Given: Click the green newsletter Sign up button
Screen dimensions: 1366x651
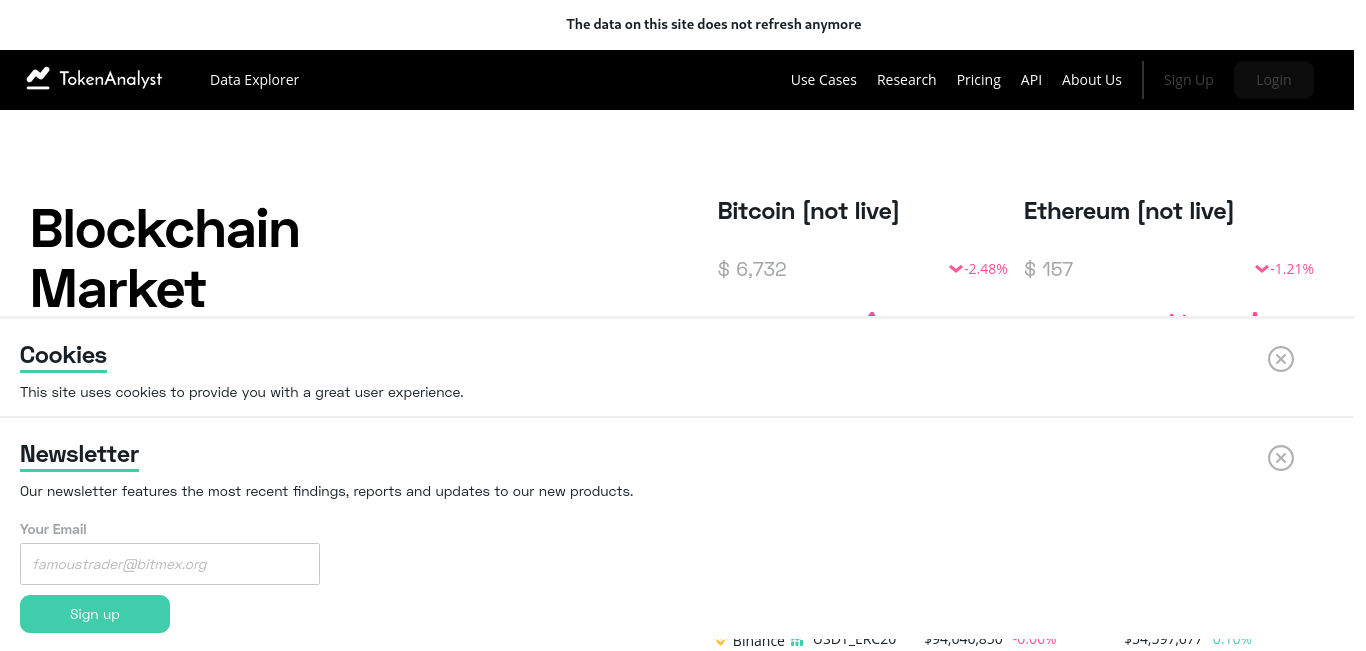Looking at the screenshot, I should click(x=95, y=614).
